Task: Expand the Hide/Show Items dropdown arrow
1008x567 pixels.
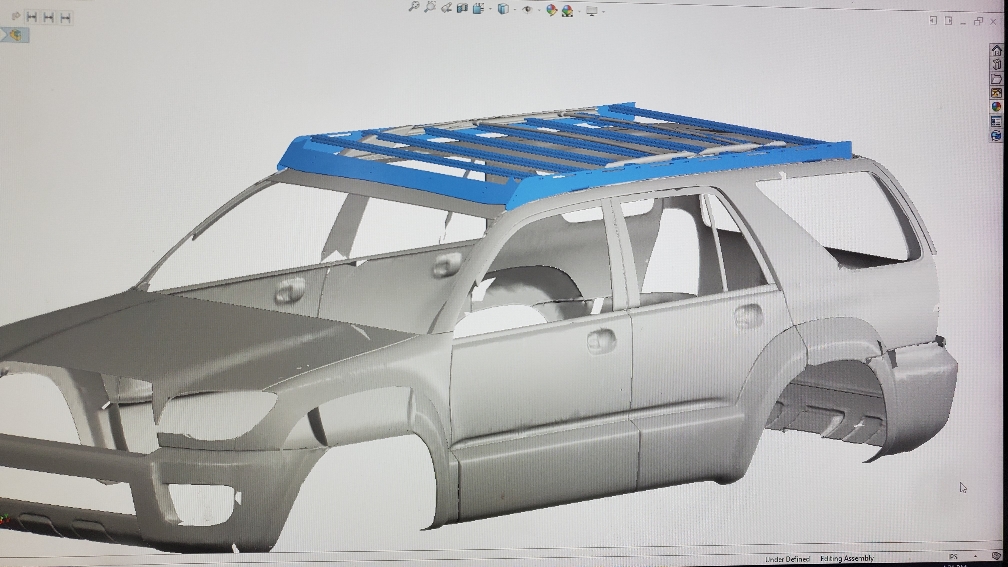Action: click(539, 10)
